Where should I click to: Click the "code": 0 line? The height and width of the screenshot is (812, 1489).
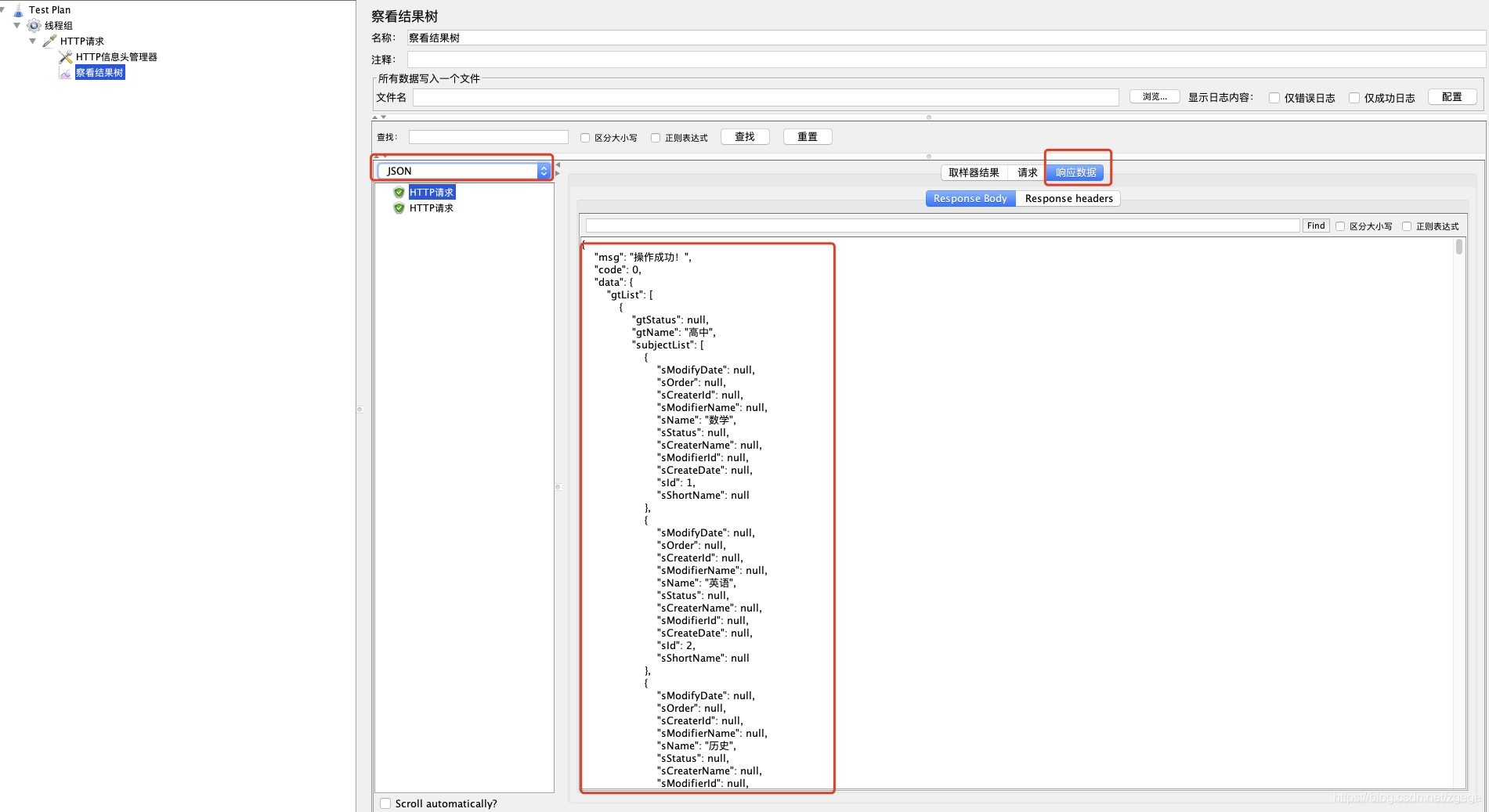coord(617,270)
